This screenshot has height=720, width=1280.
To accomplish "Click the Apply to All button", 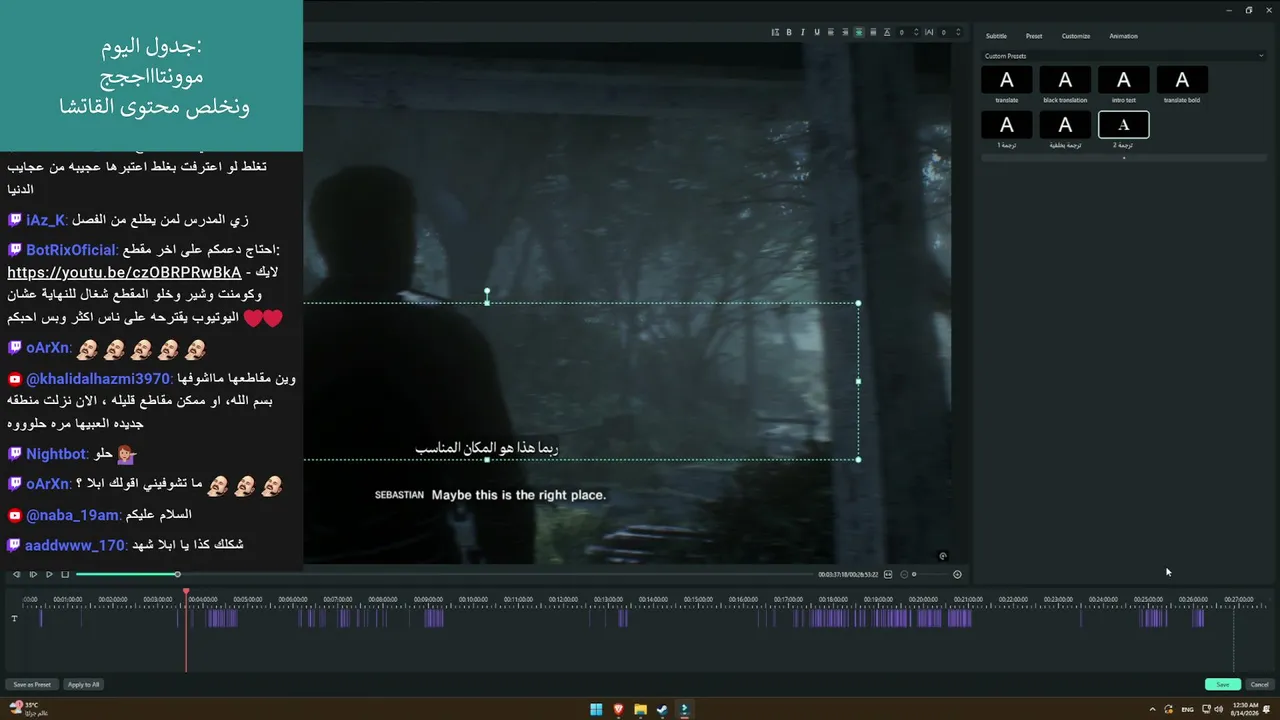I will coord(83,685).
